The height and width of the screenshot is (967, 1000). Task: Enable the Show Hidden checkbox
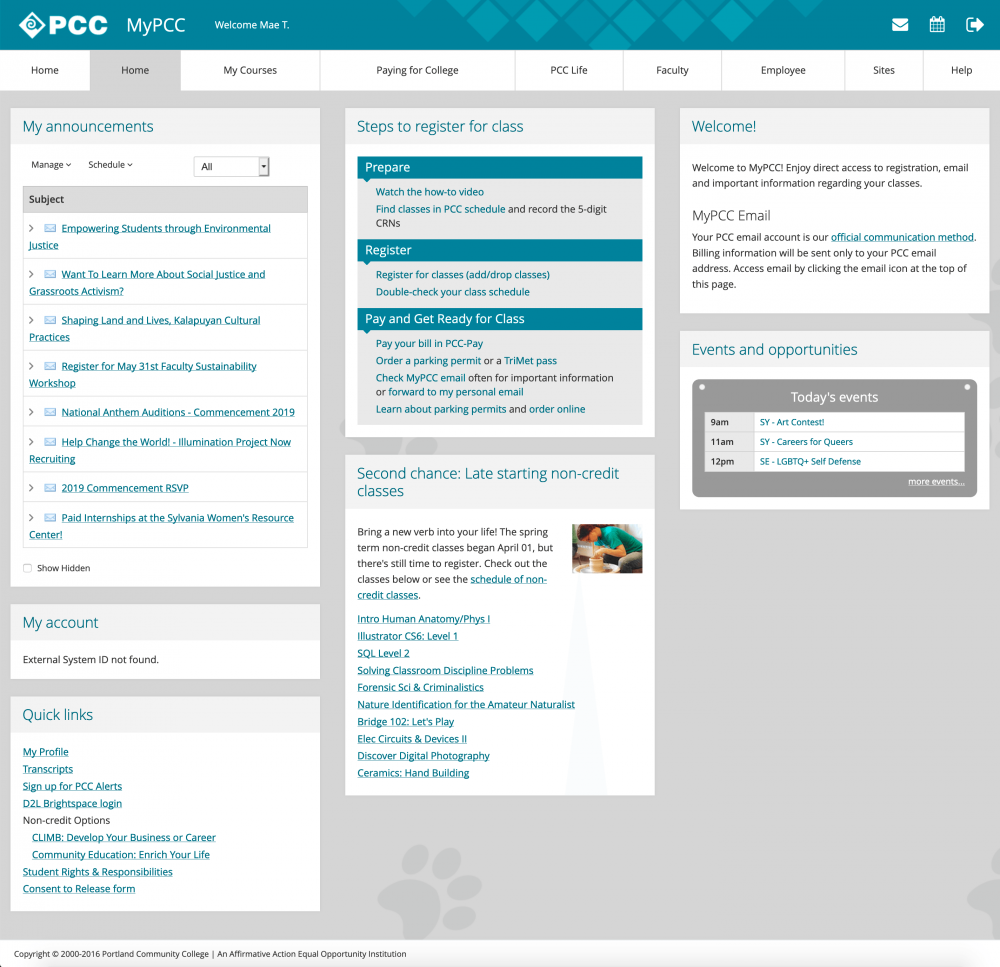(27, 567)
